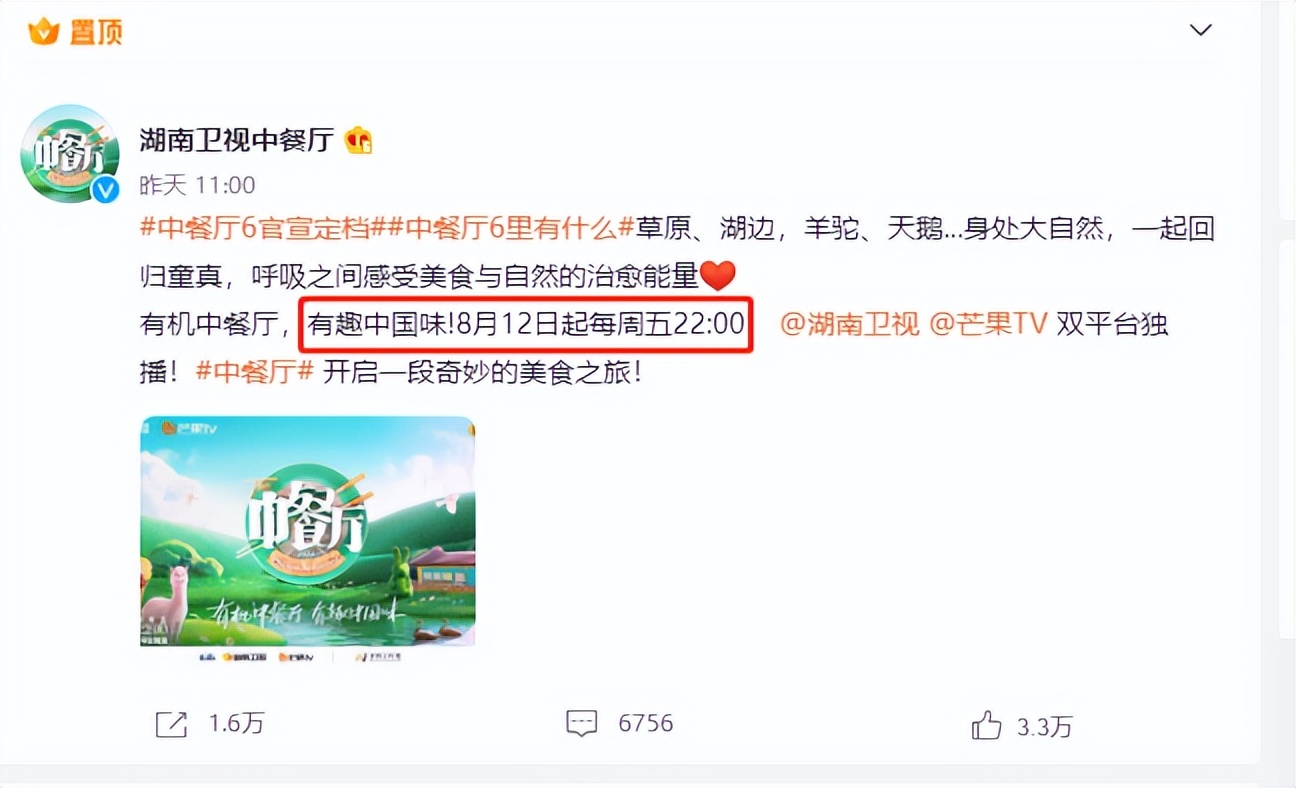Click the red heart emoji in post
Screen dimensions: 1296x788
[x=717, y=275]
